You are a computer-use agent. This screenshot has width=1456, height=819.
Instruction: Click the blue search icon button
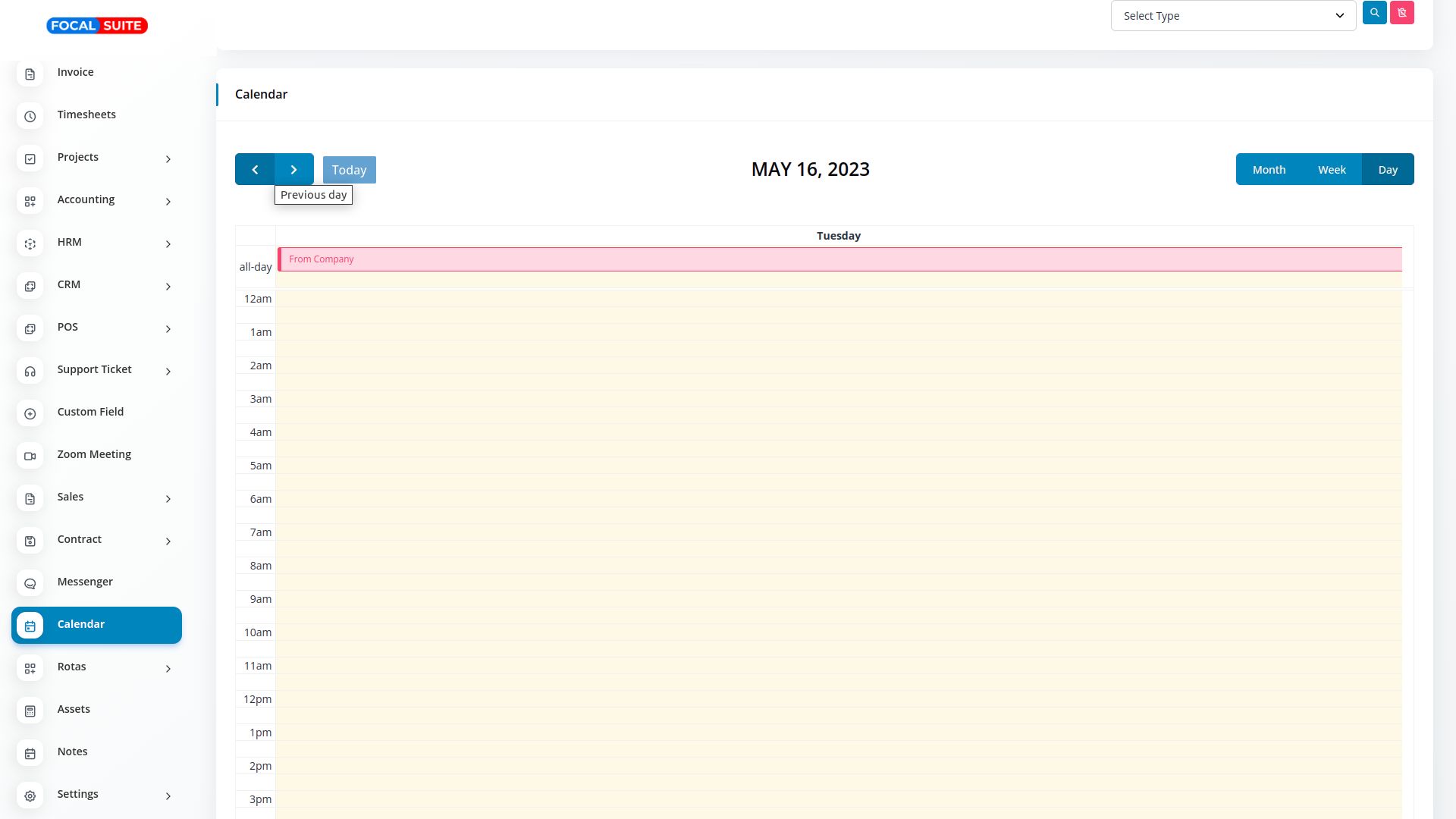1374,13
